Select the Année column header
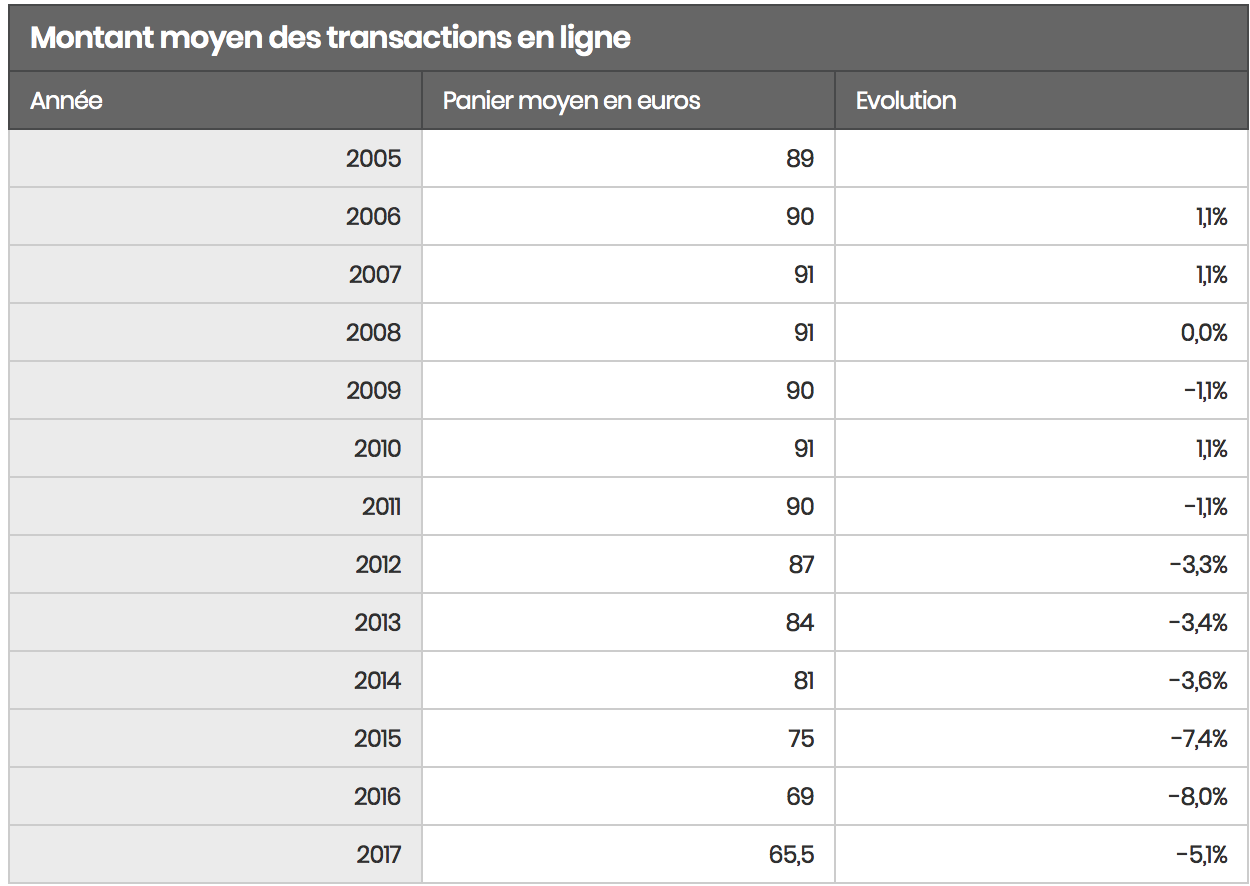 [x=215, y=100]
